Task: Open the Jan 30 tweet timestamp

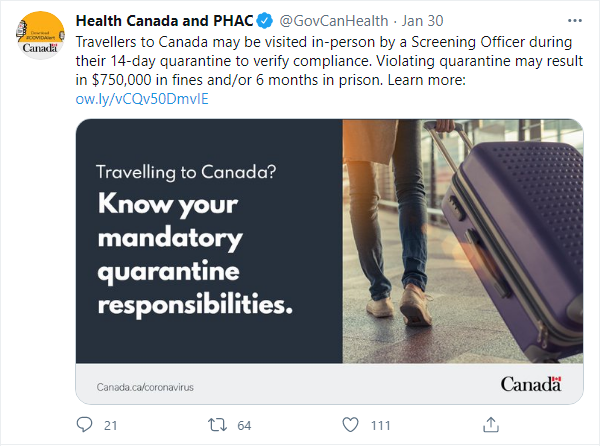Action: pyautogui.click(x=422, y=21)
